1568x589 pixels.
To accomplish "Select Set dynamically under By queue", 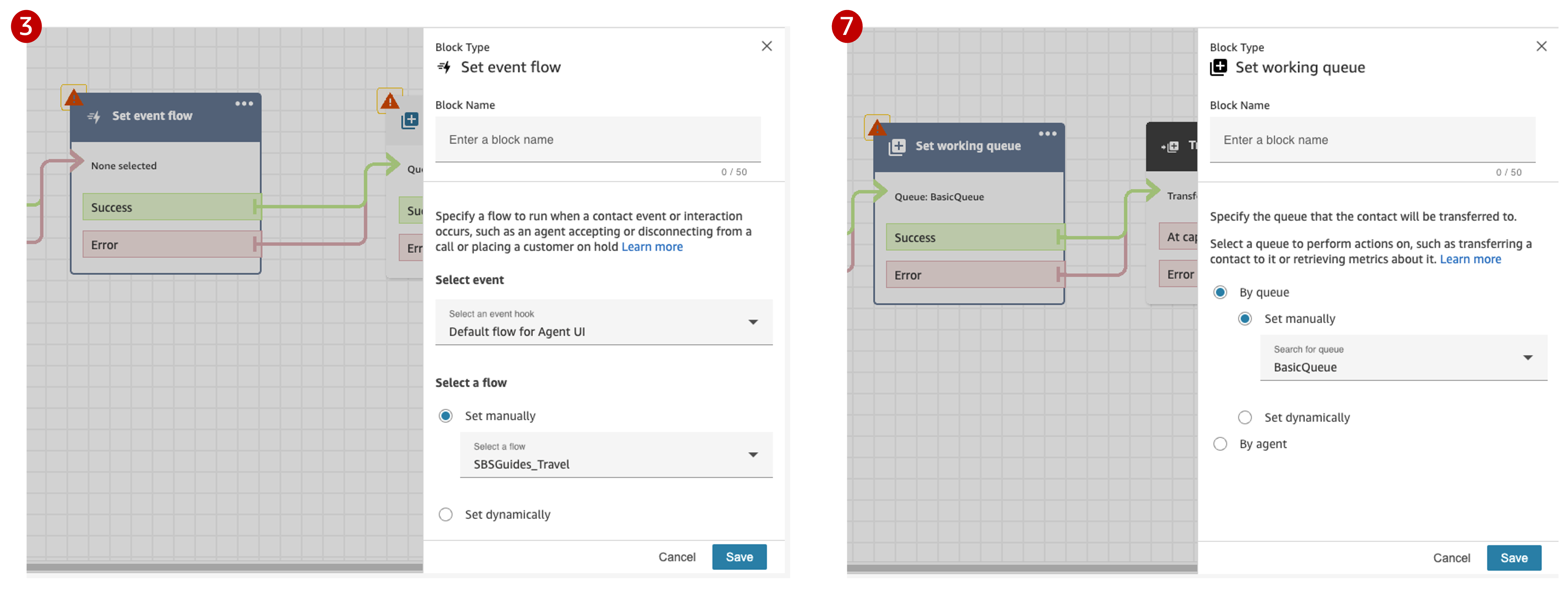I will tap(1246, 417).
